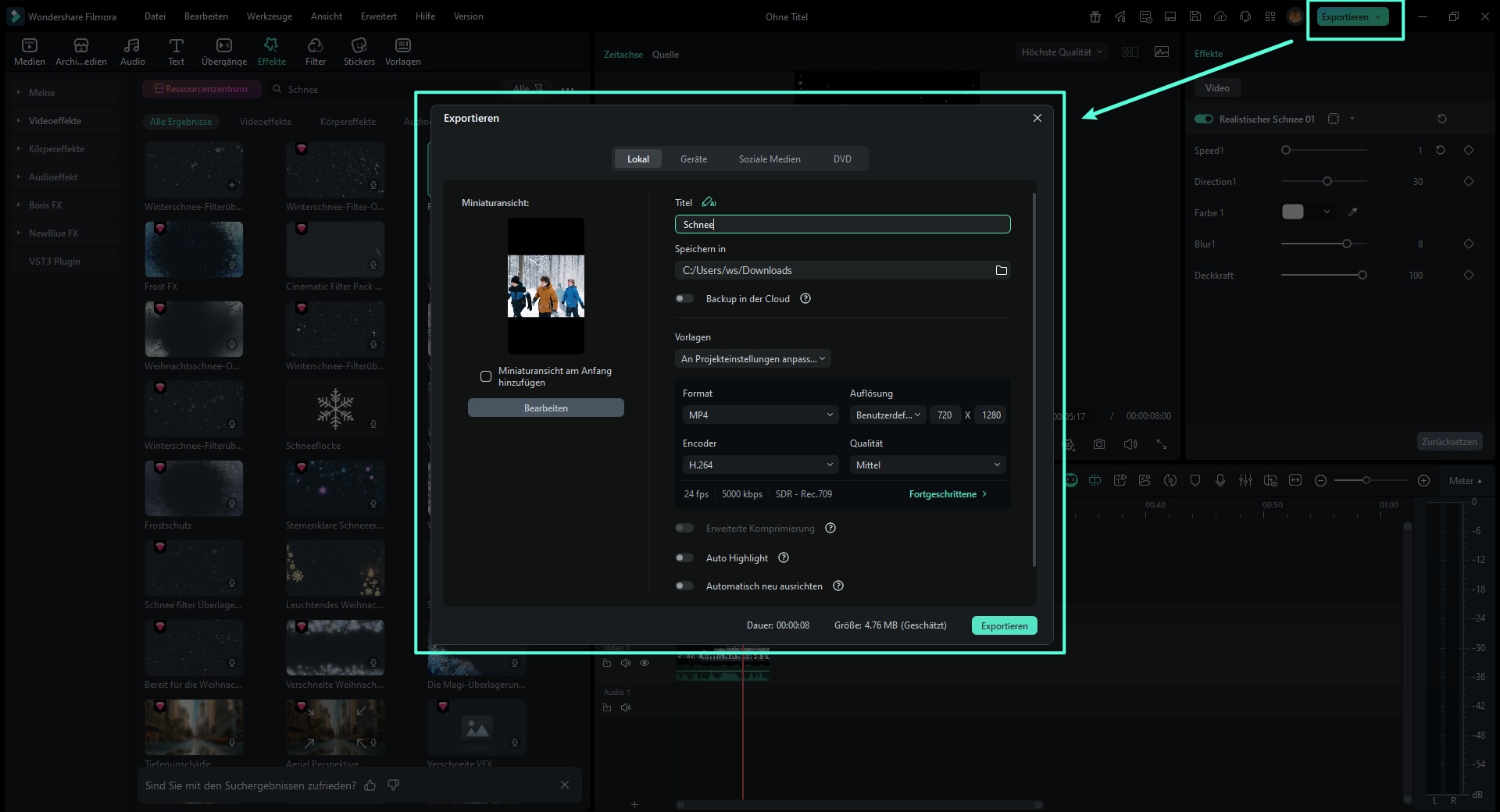This screenshot has width=1500, height=812.
Task: Expand the Qualität Mittel dropdown
Action: coord(927,465)
